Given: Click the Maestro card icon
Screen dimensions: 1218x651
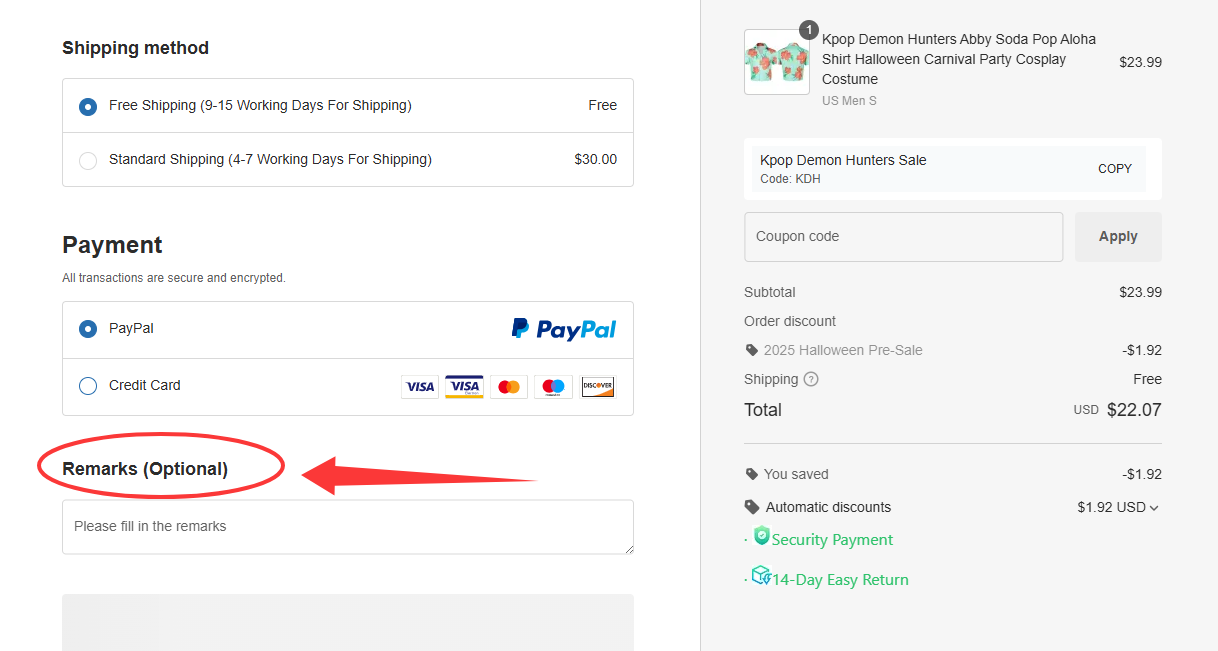Looking at the screenshot, I should 553,387.
